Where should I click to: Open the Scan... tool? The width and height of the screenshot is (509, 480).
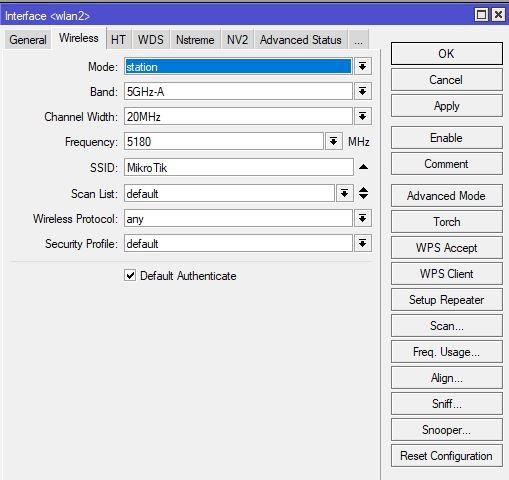coord(446,326)
